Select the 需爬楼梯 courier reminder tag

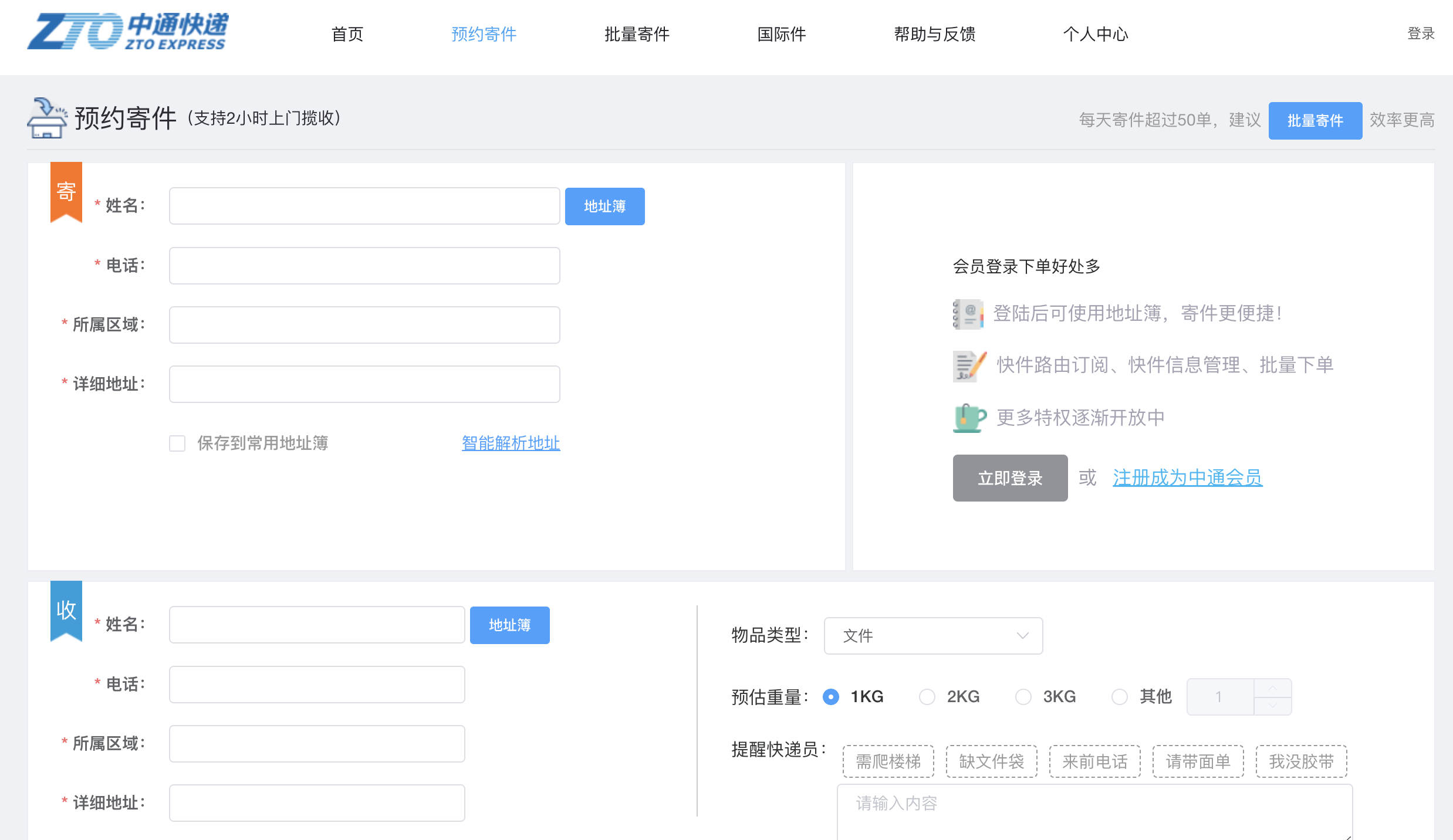tap(888, 761)
